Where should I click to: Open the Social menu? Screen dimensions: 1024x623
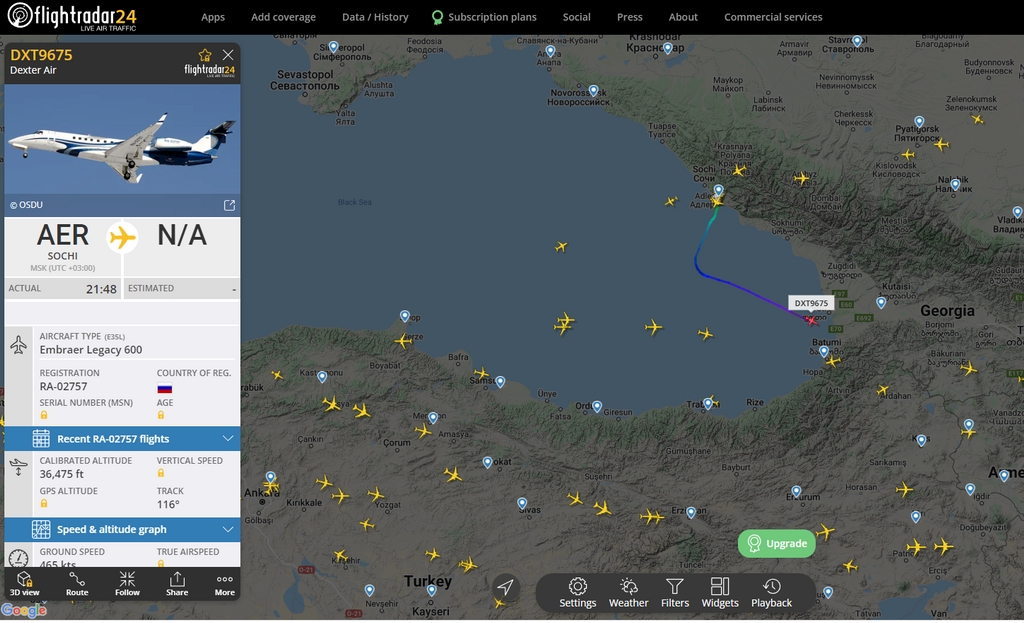(x=577, y=17)
